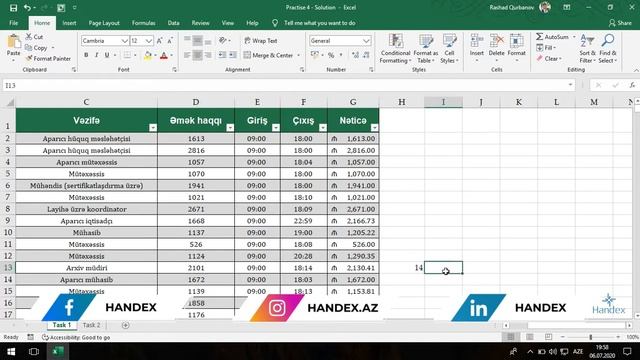Open Windows Start menu
Screen dimensions: 640x360
coord(11,351)
